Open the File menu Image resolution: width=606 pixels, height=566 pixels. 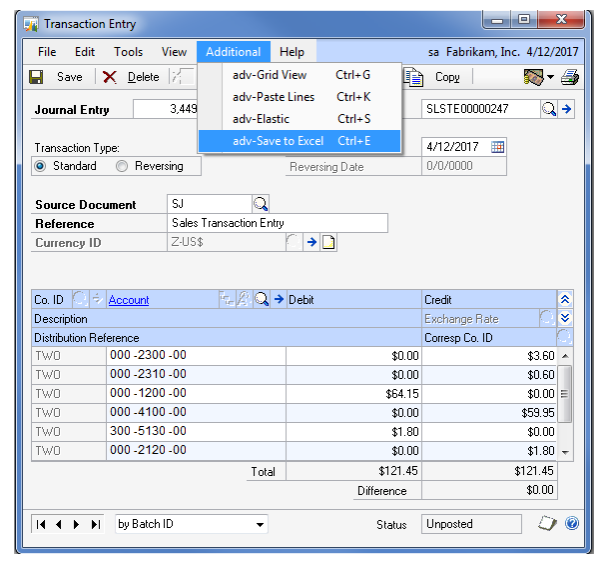(x=47, y=52)
